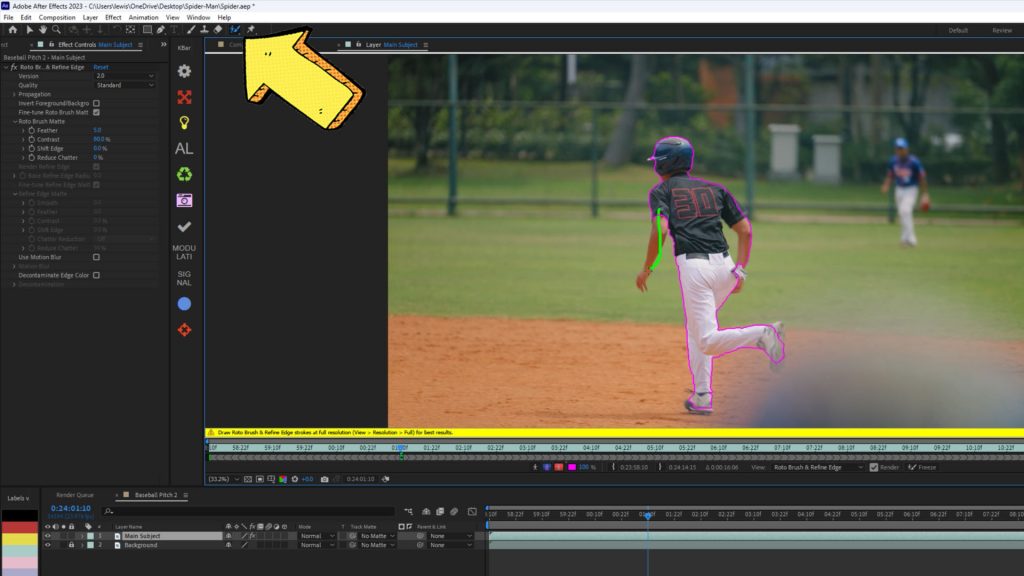Select the Brush tool
Image resolution: width=1024 pixels, height=576 pixels.
point(191,30)
